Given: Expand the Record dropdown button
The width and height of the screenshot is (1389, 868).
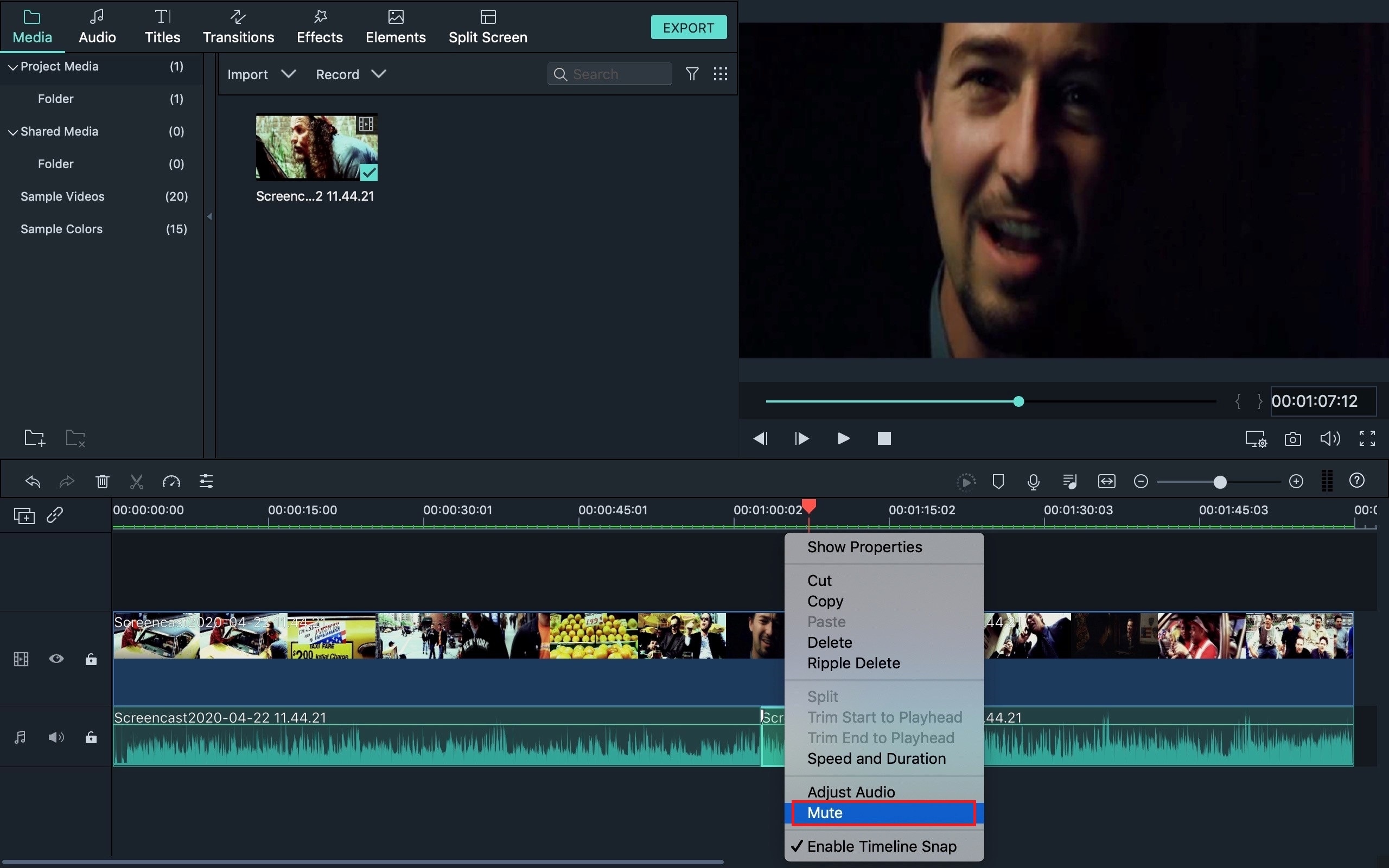Looking at the screenshot, I should pos(379,74).
